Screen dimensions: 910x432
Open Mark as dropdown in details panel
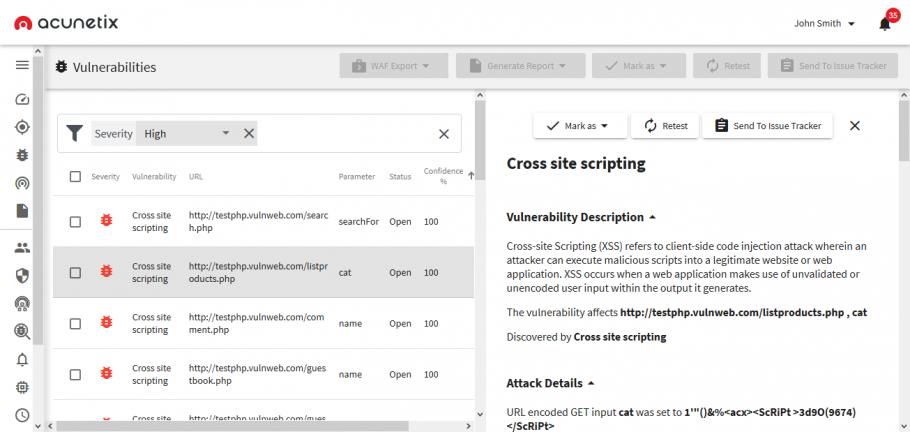(580, 125)
